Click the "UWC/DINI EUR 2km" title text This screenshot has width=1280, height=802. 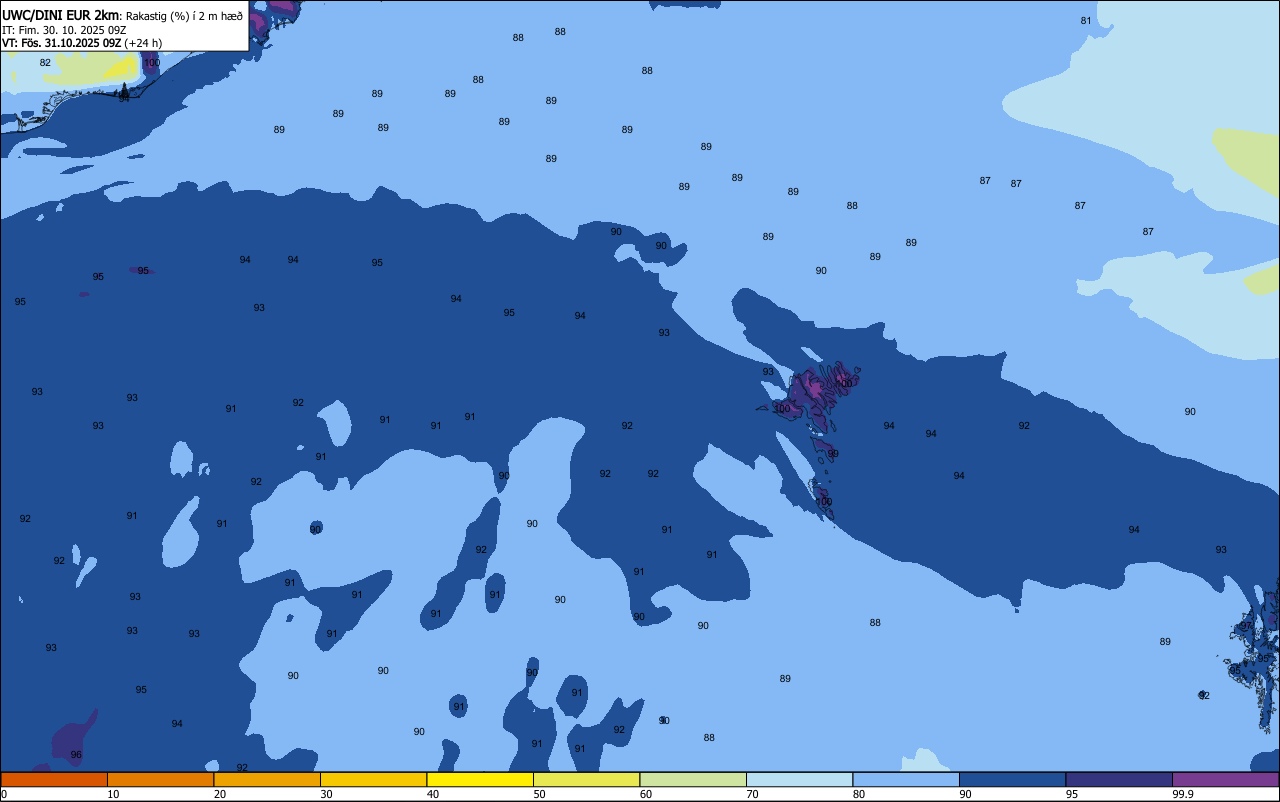click(x=61, y=15)
